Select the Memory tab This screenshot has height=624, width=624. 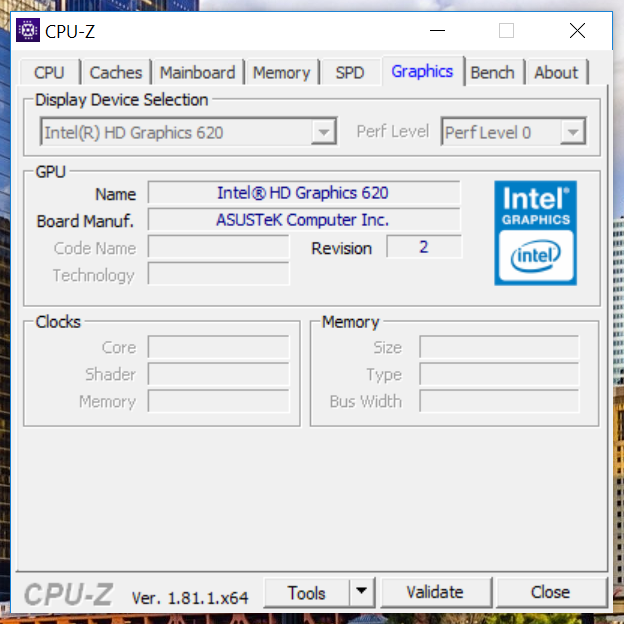tap(281, 72)
